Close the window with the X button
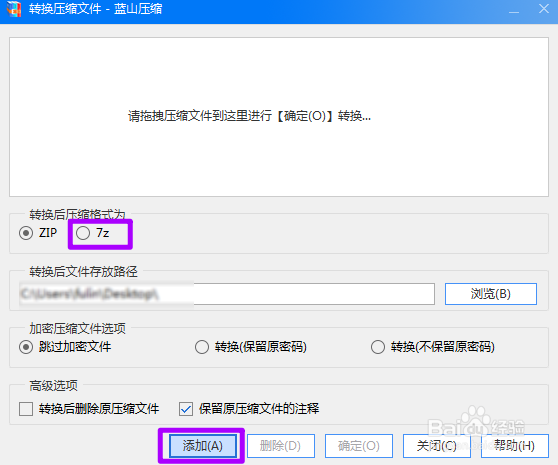558x465 pixels. [x=543, y=9]
